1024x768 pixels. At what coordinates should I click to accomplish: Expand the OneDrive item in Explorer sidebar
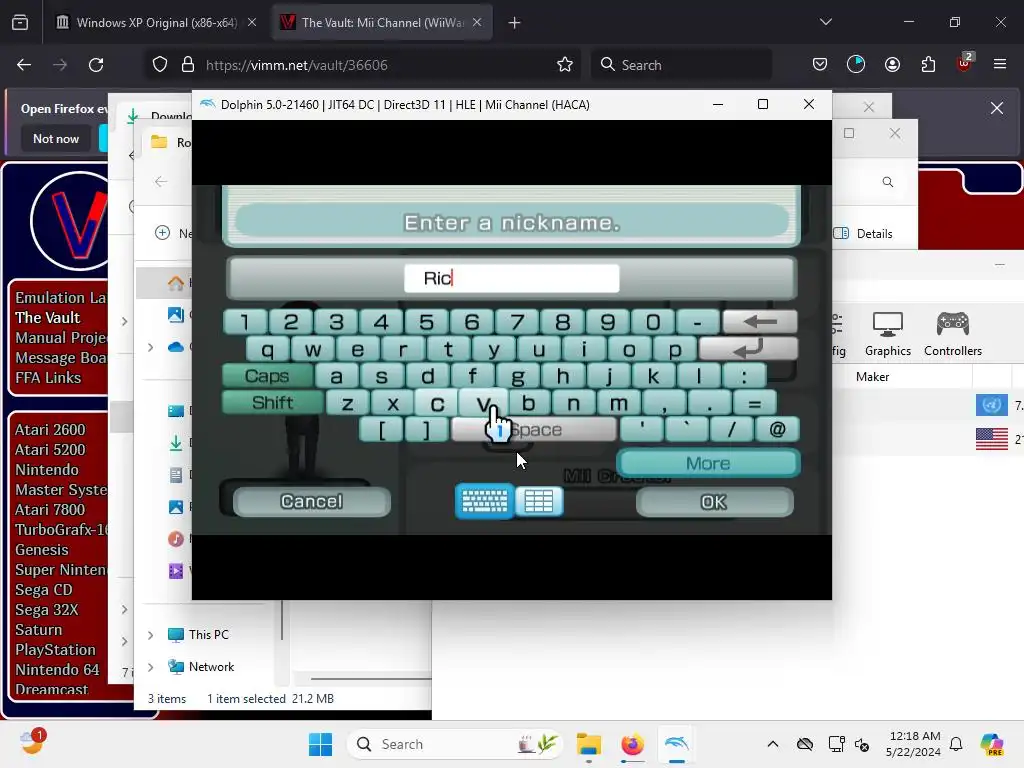pyautogui.click(x=151, y=347)
